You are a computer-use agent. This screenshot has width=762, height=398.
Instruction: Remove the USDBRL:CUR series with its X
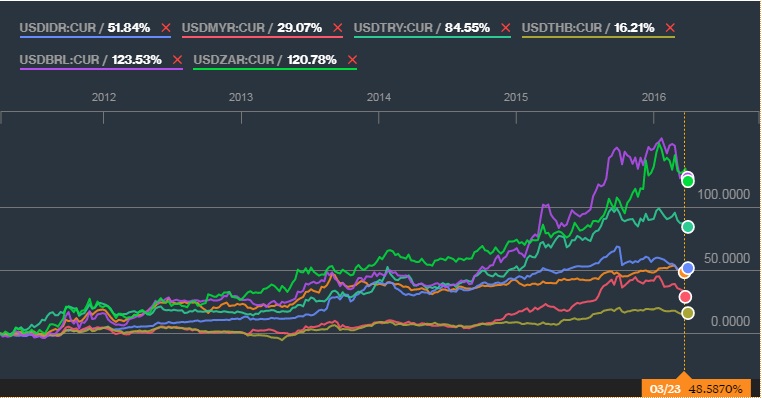[x=177, y=60]
